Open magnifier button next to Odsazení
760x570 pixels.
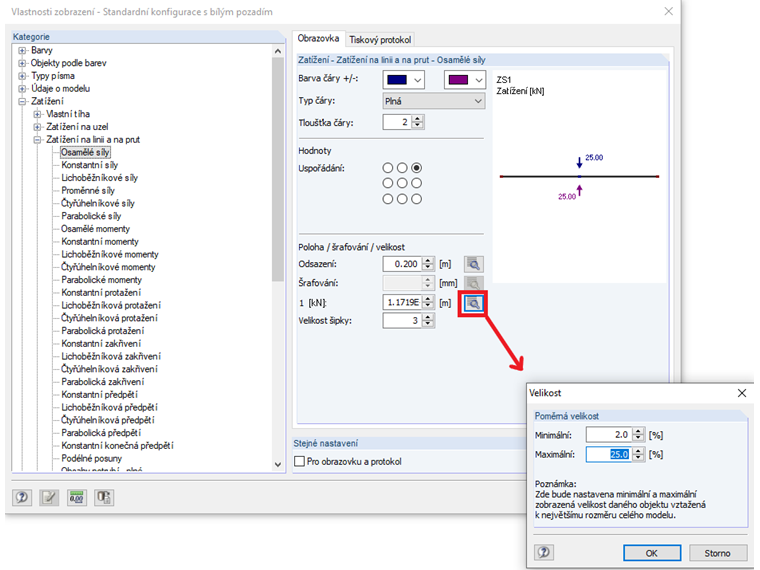(x=474, y=264)
